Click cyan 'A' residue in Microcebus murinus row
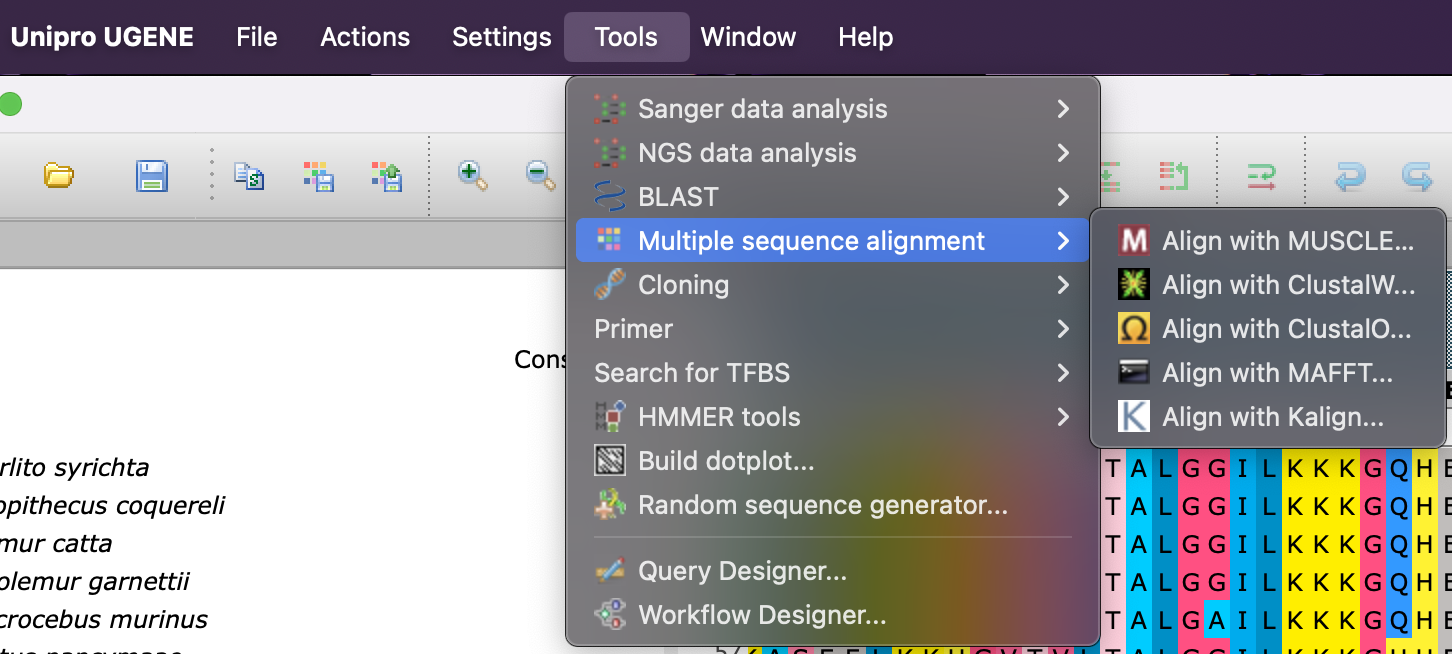 [x=1216, y=620]
